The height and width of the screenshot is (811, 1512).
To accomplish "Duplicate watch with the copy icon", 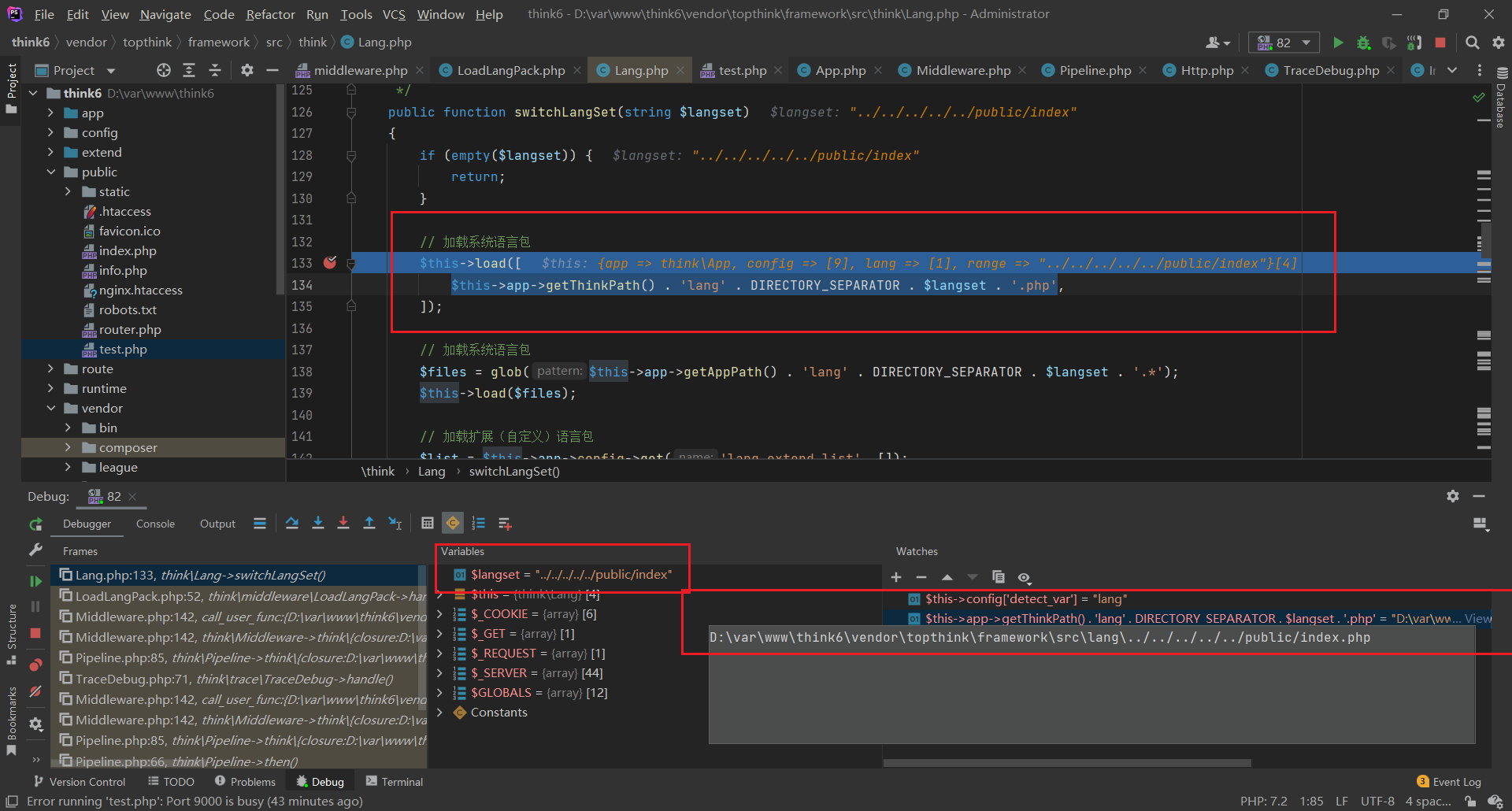I will (999, 577).
